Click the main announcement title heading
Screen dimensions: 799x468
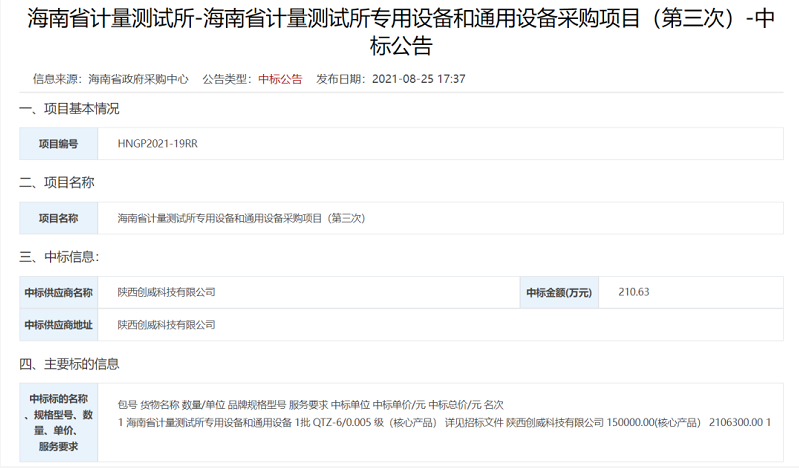point(401,32)
